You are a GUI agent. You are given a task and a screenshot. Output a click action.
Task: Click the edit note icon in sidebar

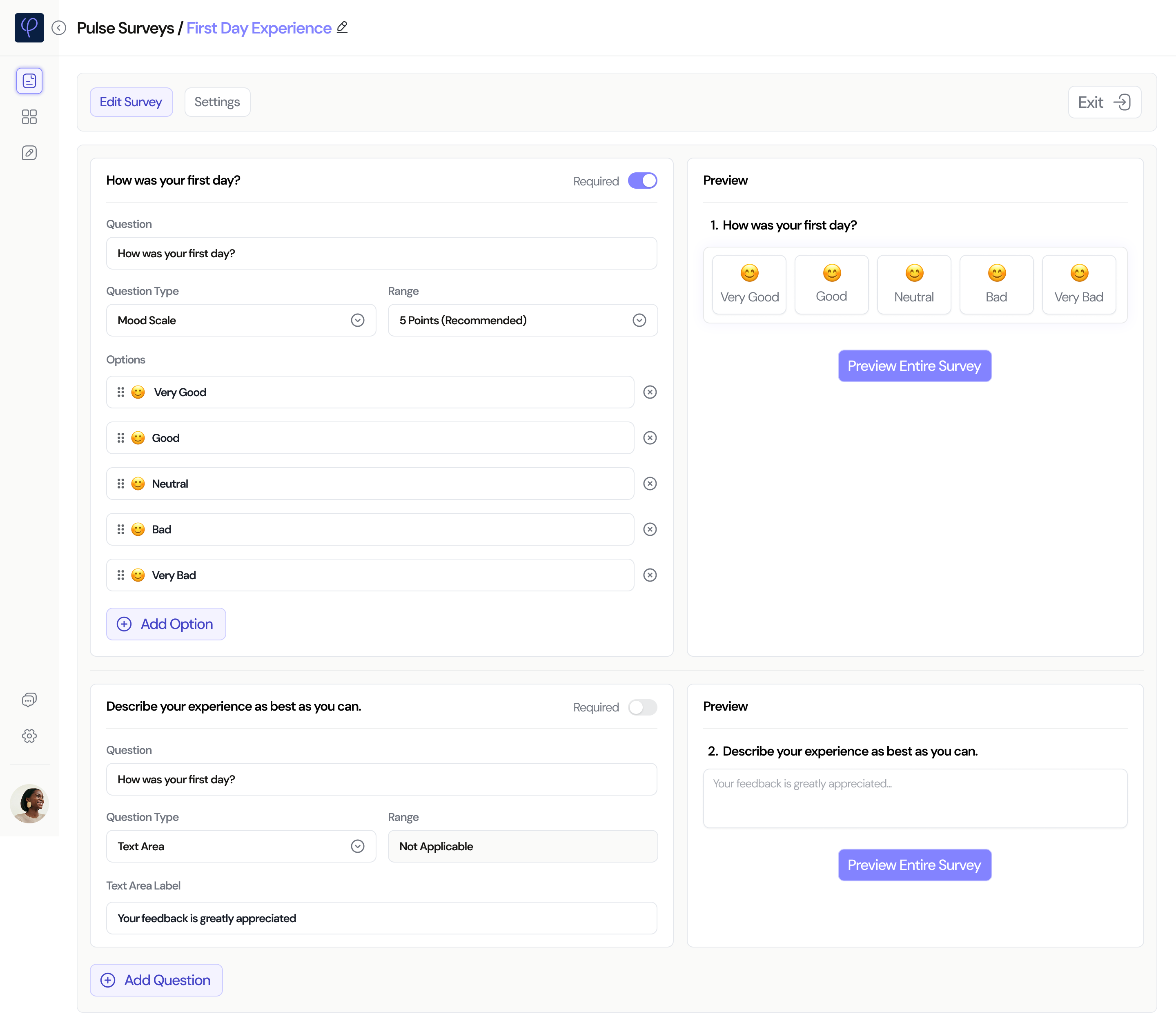(29, 153)
